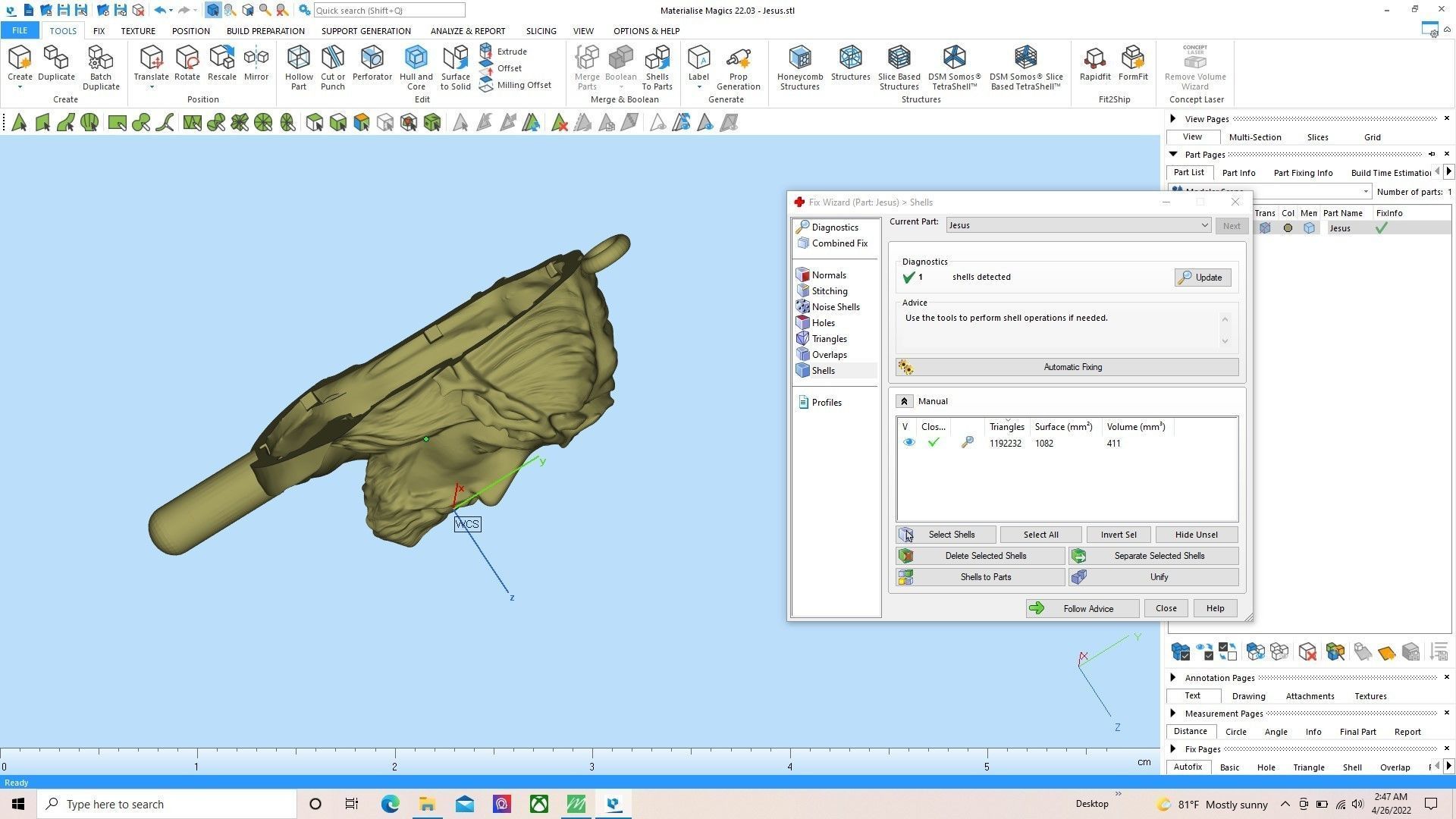Screen dimensions: 1456x819
Task: Open the SUPPORT GENERATION ribbon tab
Action: [366, 31]
